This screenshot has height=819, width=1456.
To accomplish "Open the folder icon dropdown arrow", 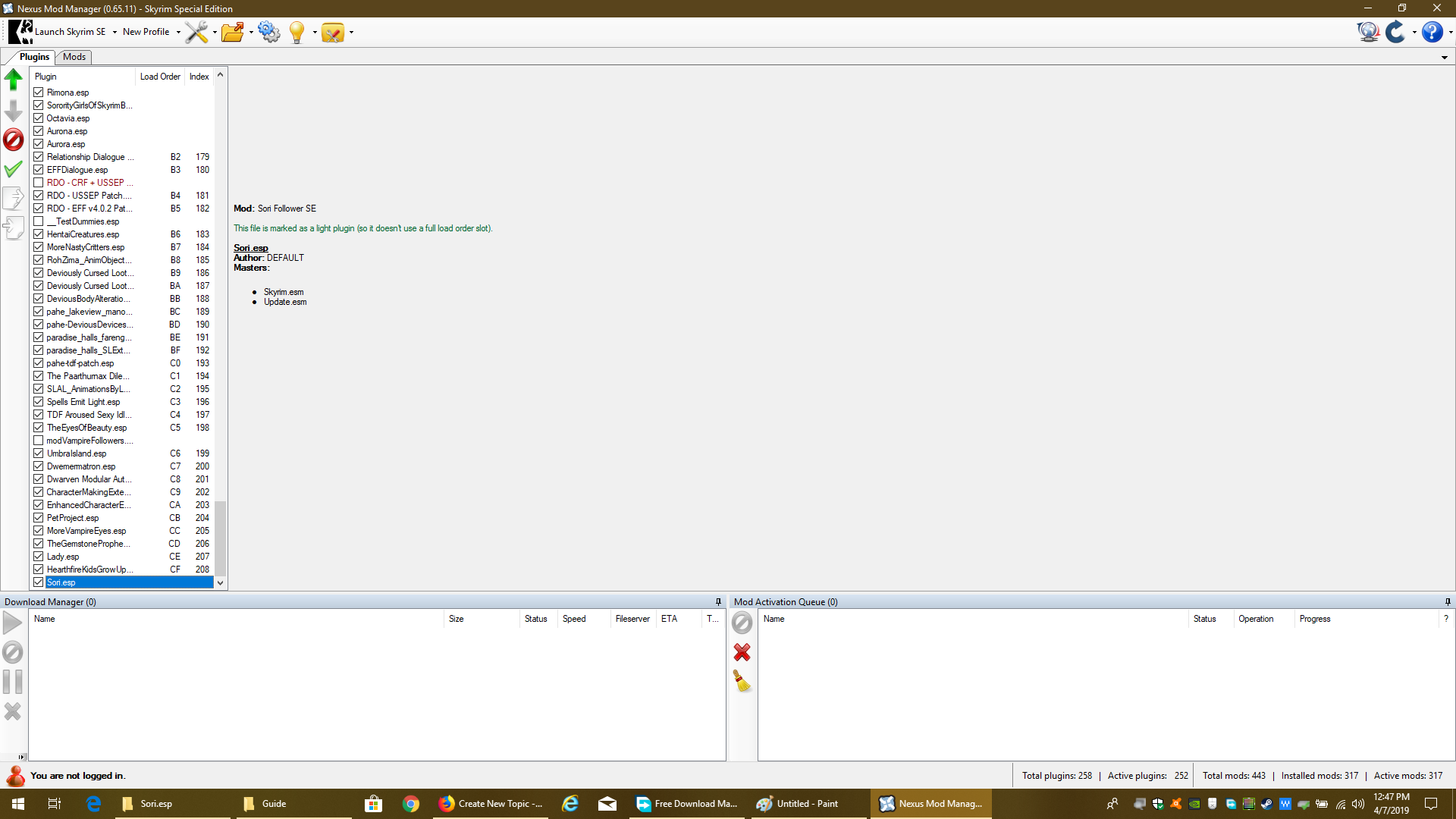I will [x=251, y=33].
